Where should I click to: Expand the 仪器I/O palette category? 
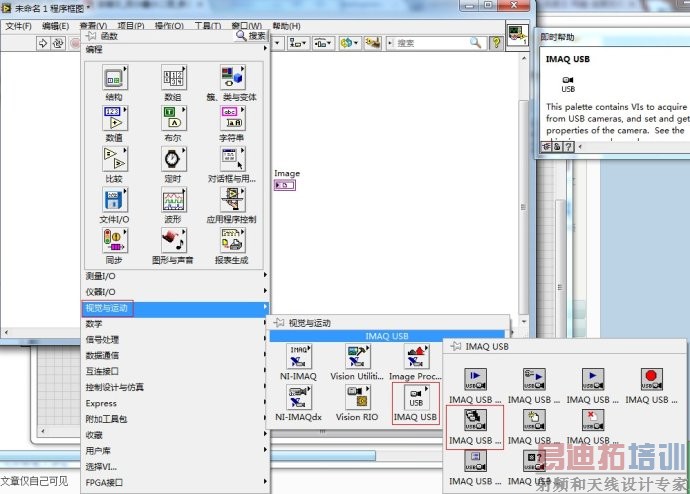(x=176, y=292)
